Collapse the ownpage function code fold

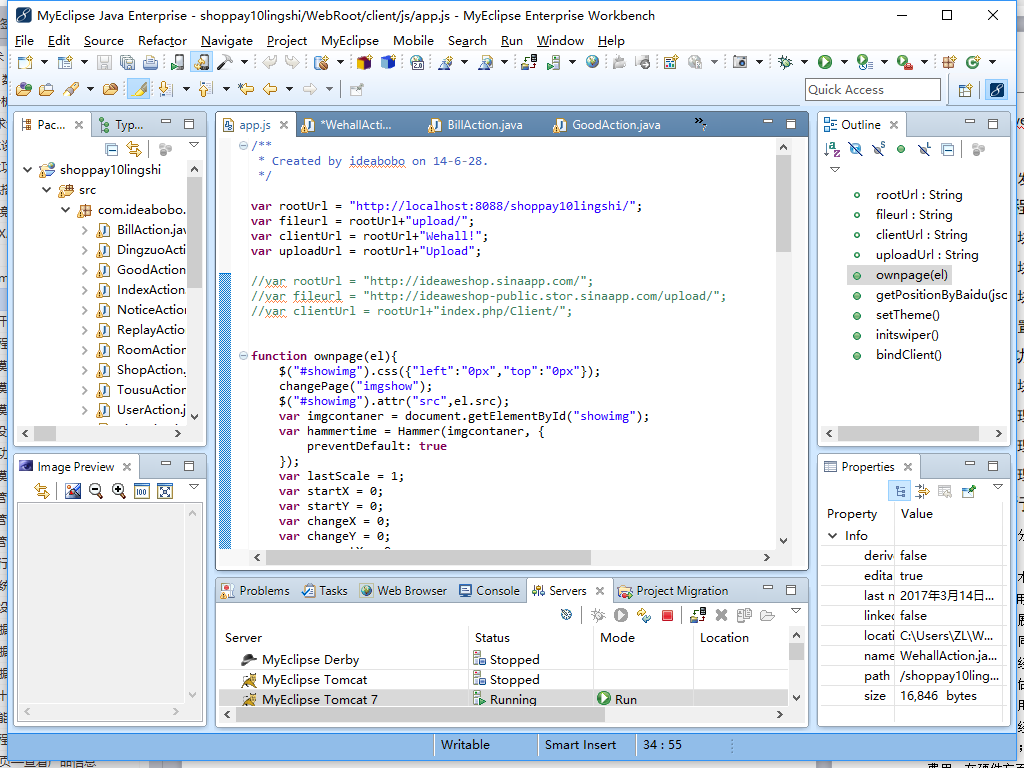pyautogui.click(x=243, y=356)
